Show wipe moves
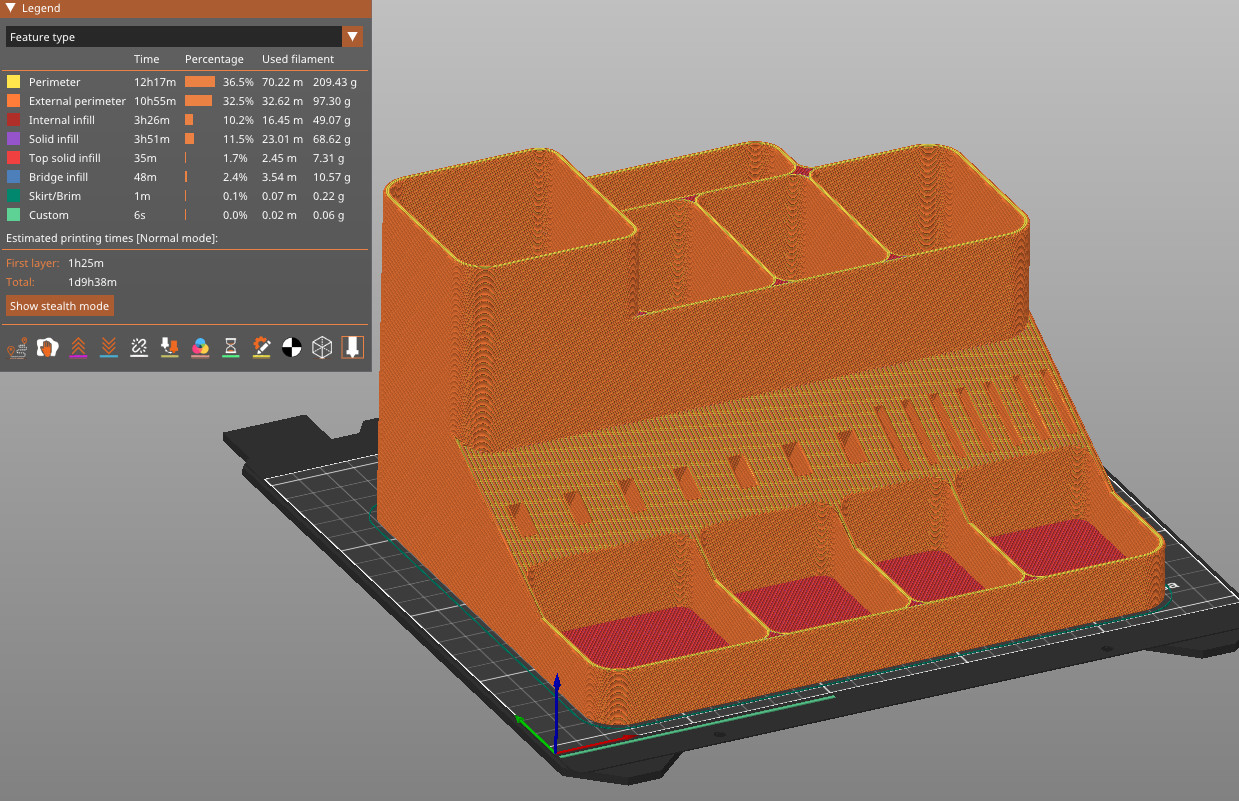The width and height of the screenshot is (1239, 801). click(48, 347)
